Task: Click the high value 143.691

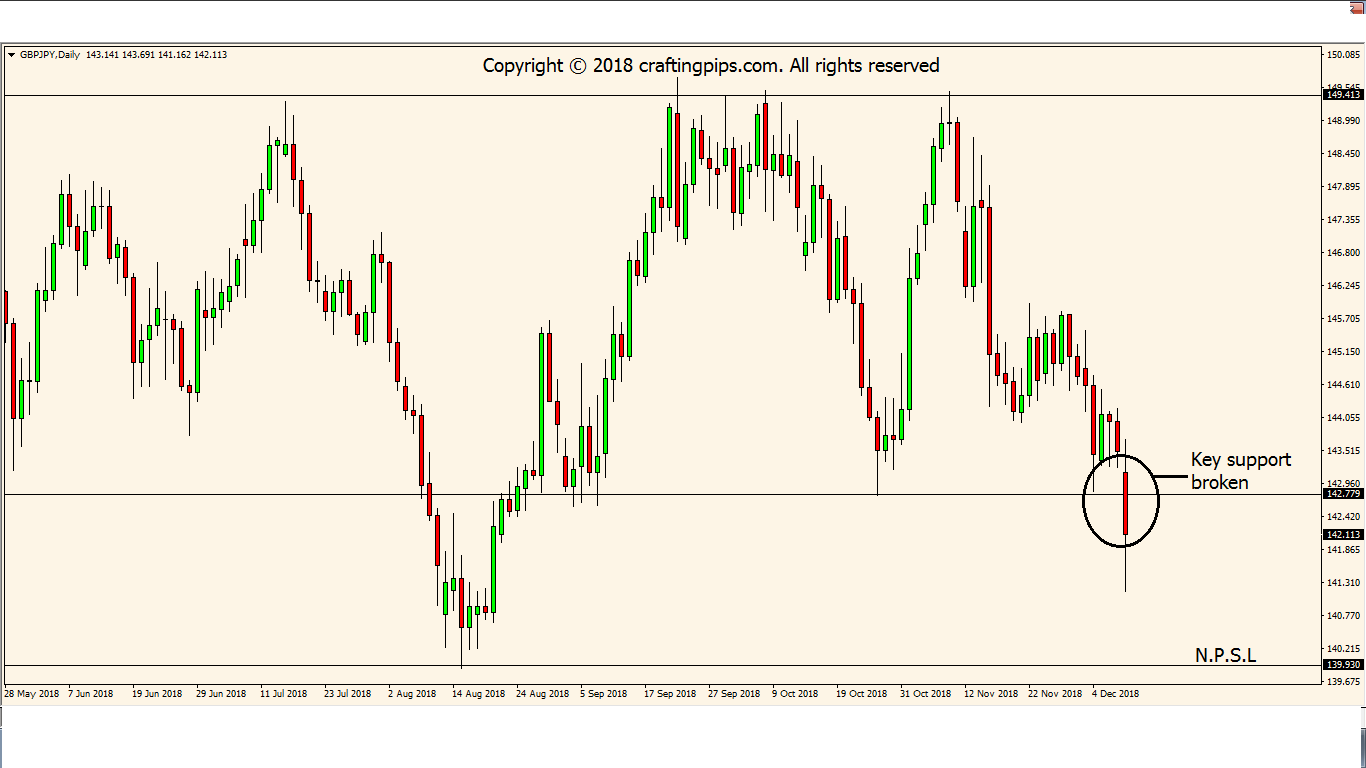Action: pyautogui.click(x=140, y=55)
